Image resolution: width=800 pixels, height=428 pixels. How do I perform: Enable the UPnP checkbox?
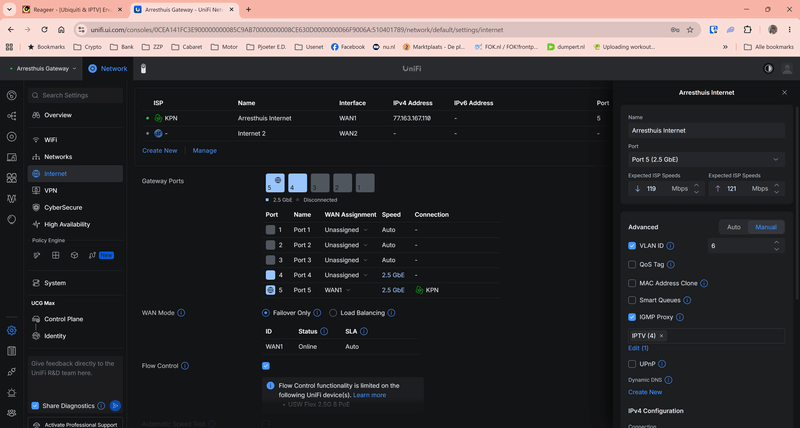[632, 364]
